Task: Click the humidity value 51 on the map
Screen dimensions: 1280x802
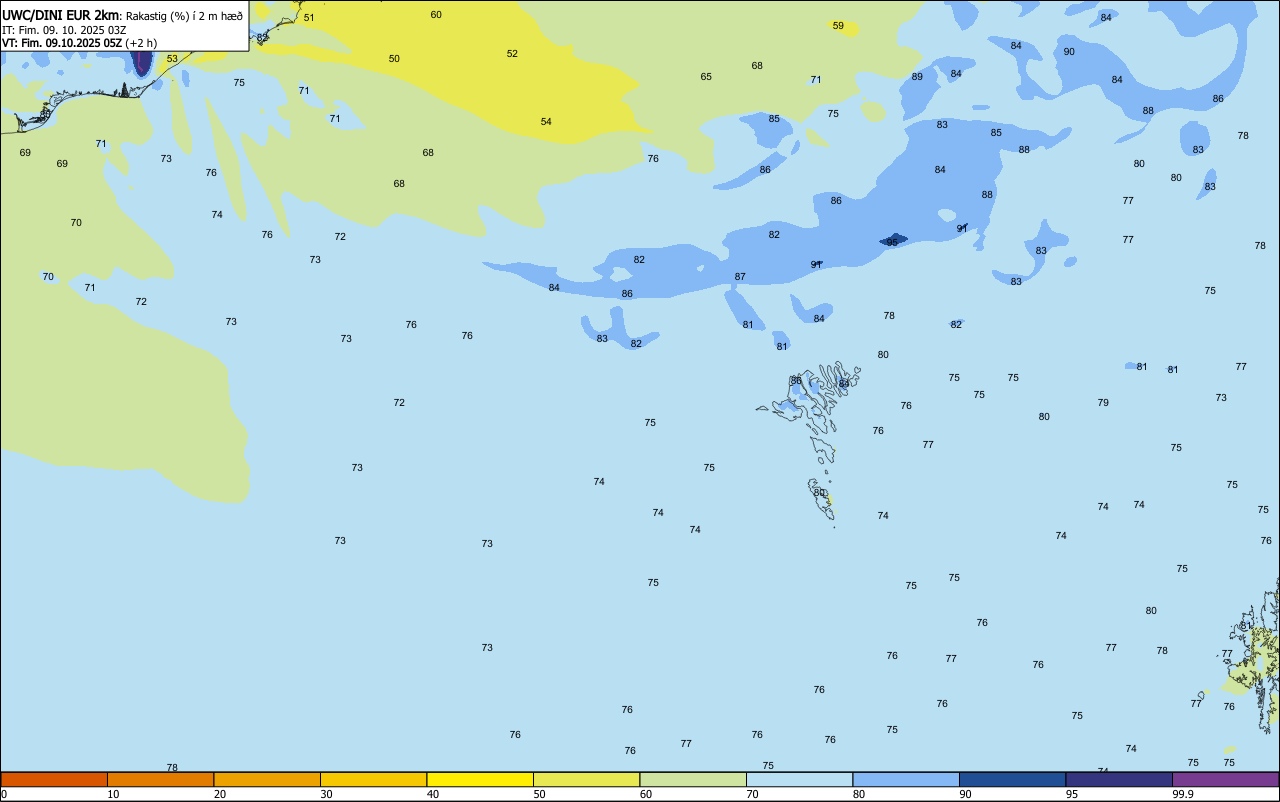Action: 308,18
